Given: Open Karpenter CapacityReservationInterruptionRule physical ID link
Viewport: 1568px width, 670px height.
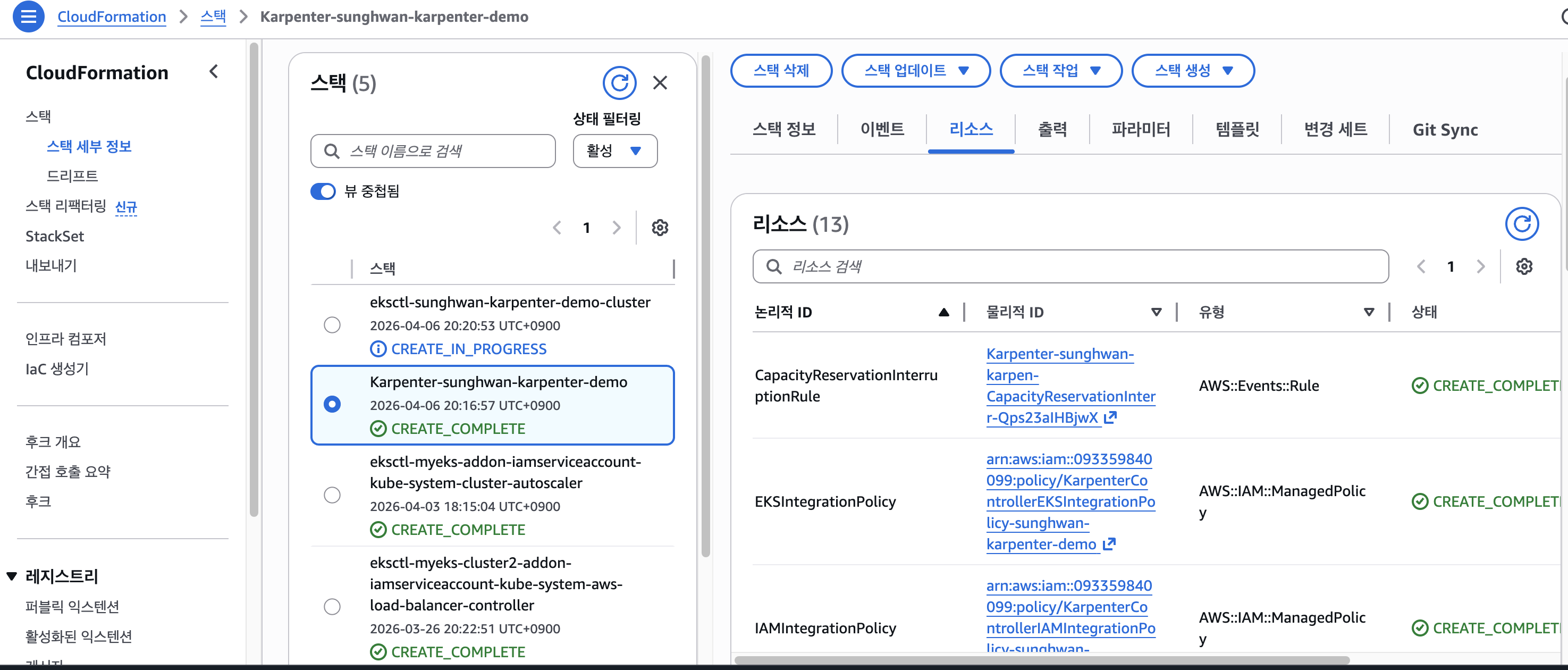Looking at the screenshot, I should (1070, 386).
